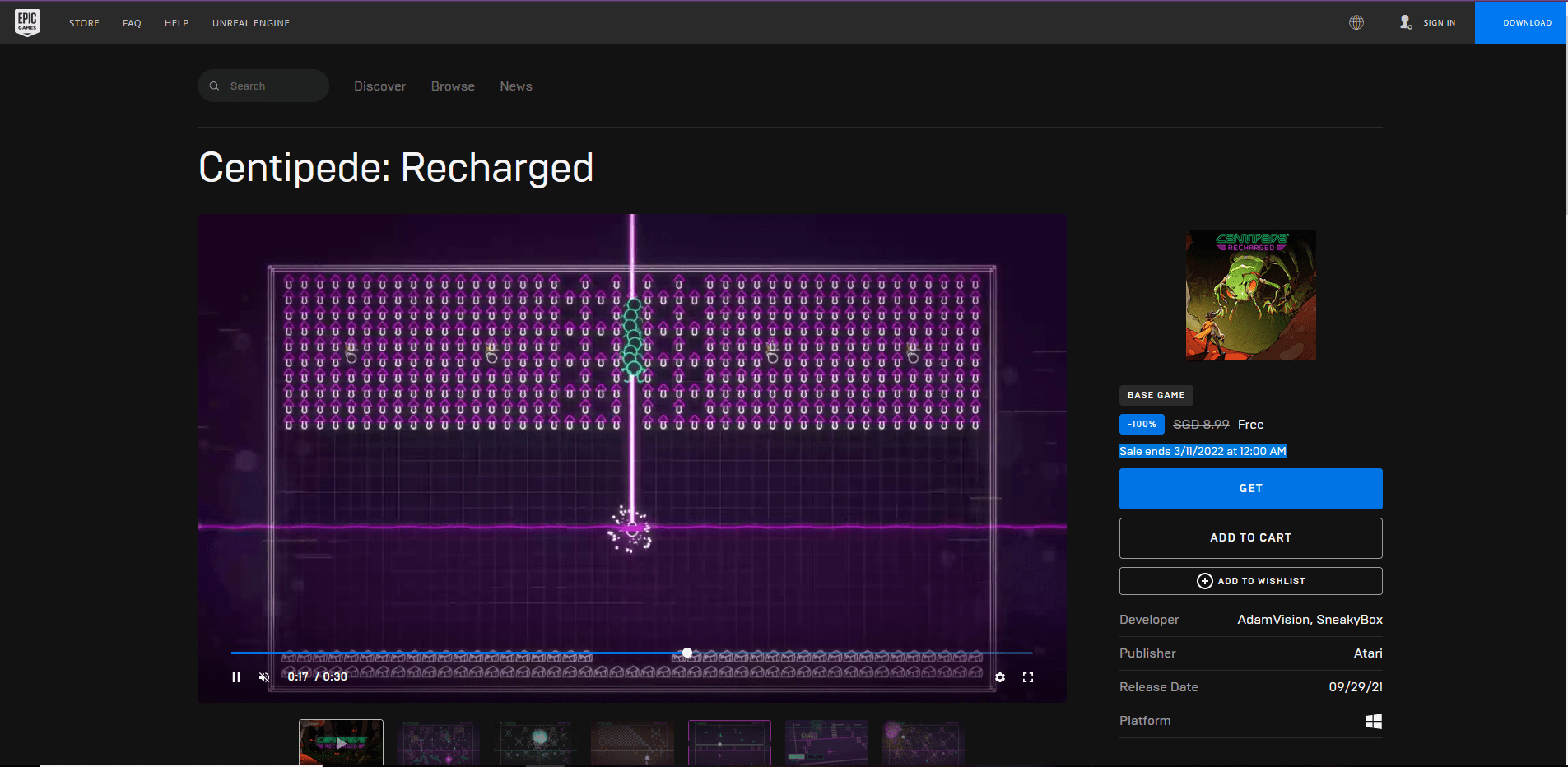
Task: Click the -100% discount badge
Action: (1142, 425)
